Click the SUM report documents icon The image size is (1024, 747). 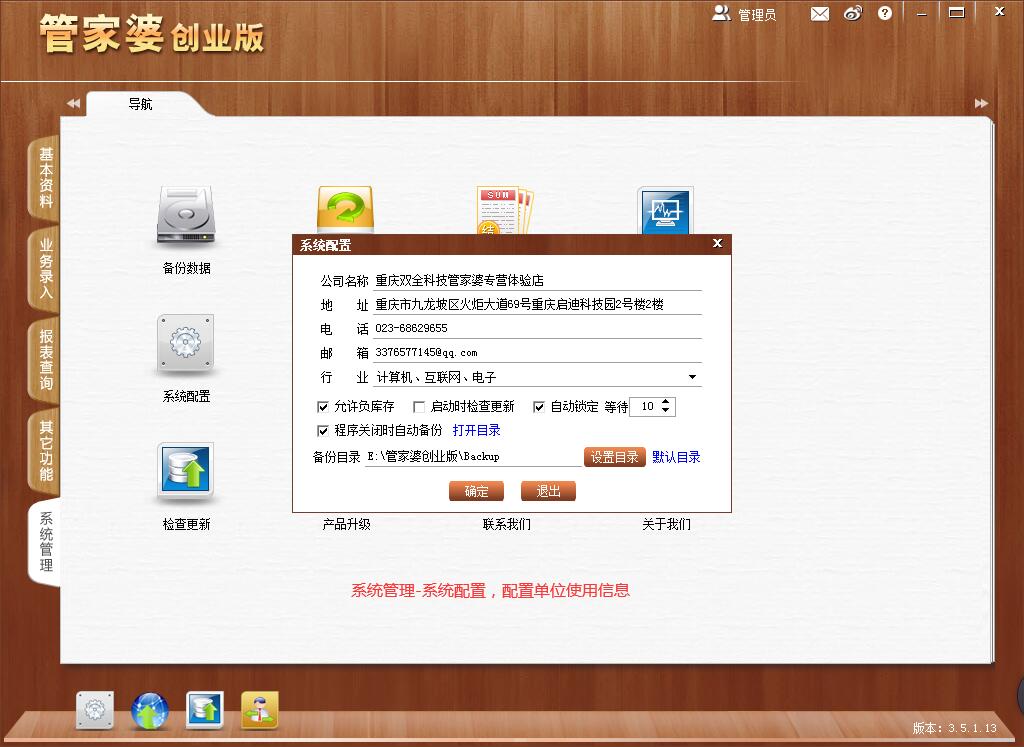pos(506,210)
